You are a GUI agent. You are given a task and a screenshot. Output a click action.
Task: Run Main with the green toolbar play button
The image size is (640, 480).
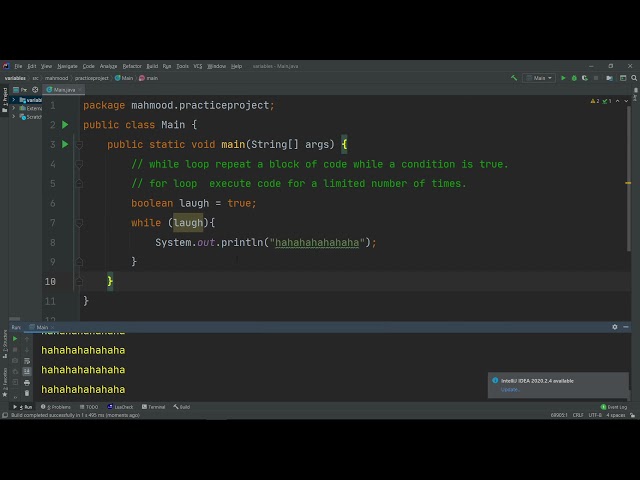[x=563, y=78]
